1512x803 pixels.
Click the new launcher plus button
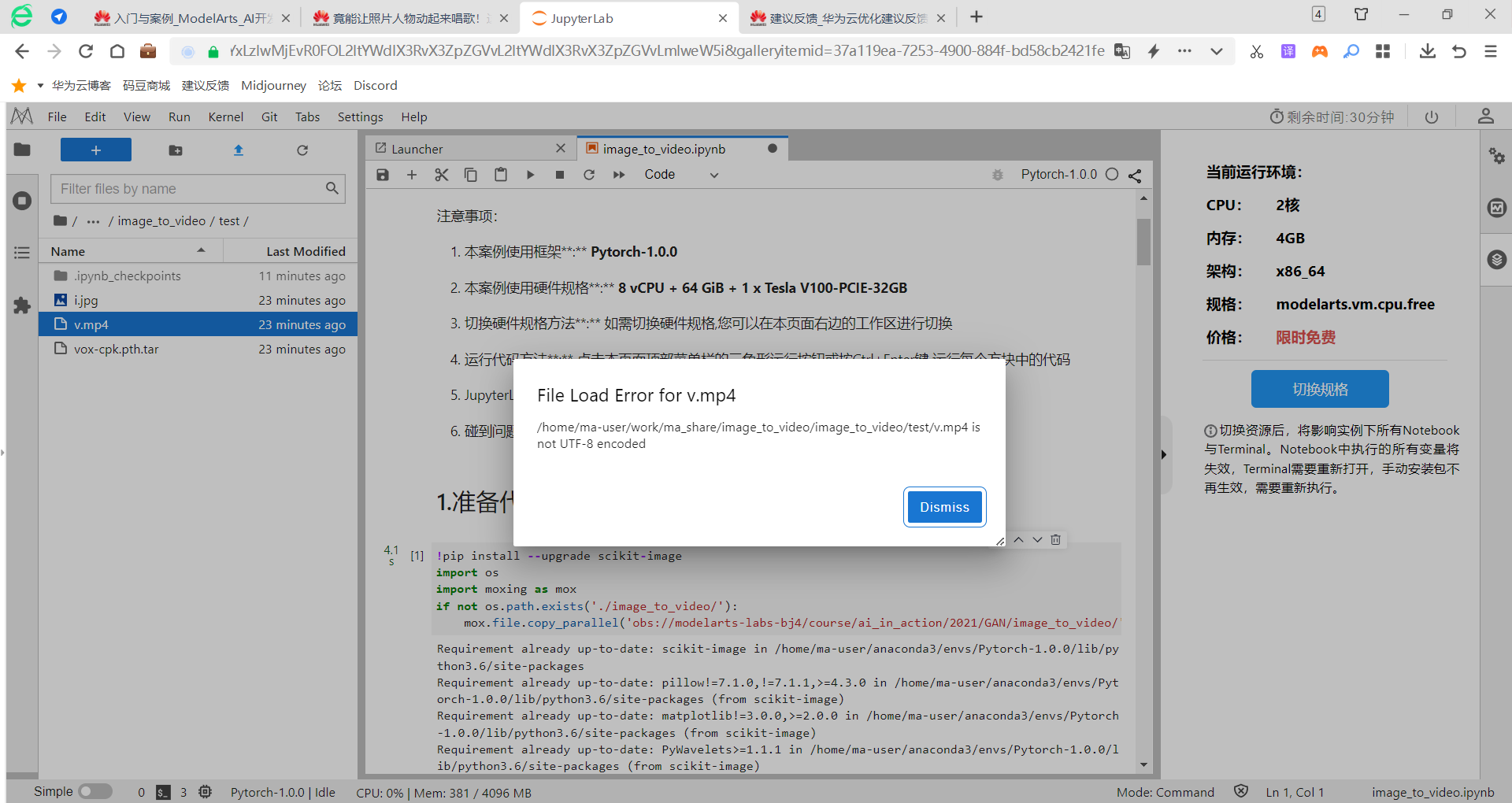(x=96, y=150)
